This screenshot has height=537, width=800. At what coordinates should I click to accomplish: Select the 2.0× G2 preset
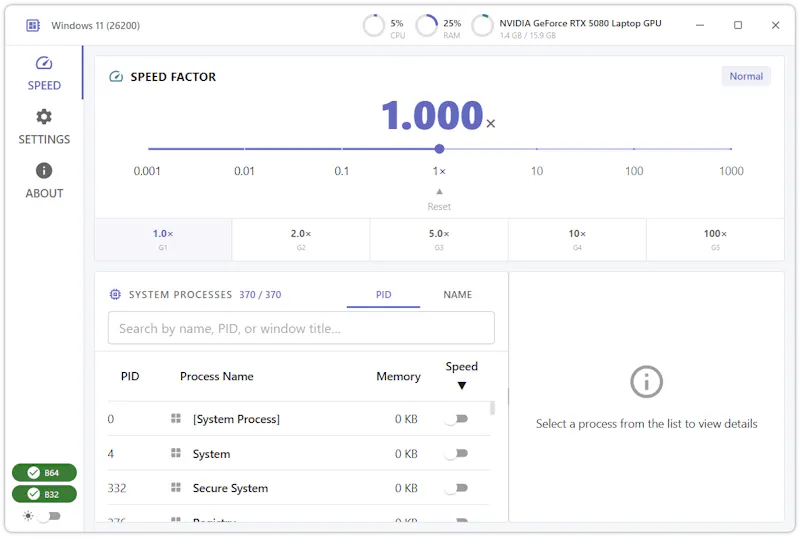pos(301,240)
